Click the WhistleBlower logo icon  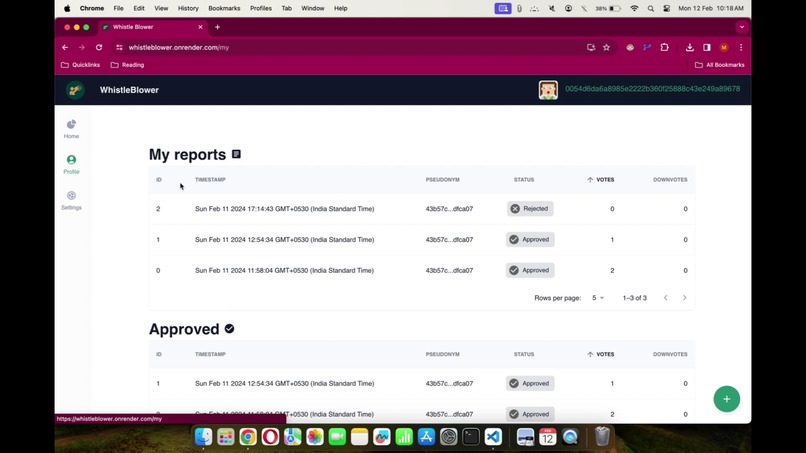tap(76, 90)
